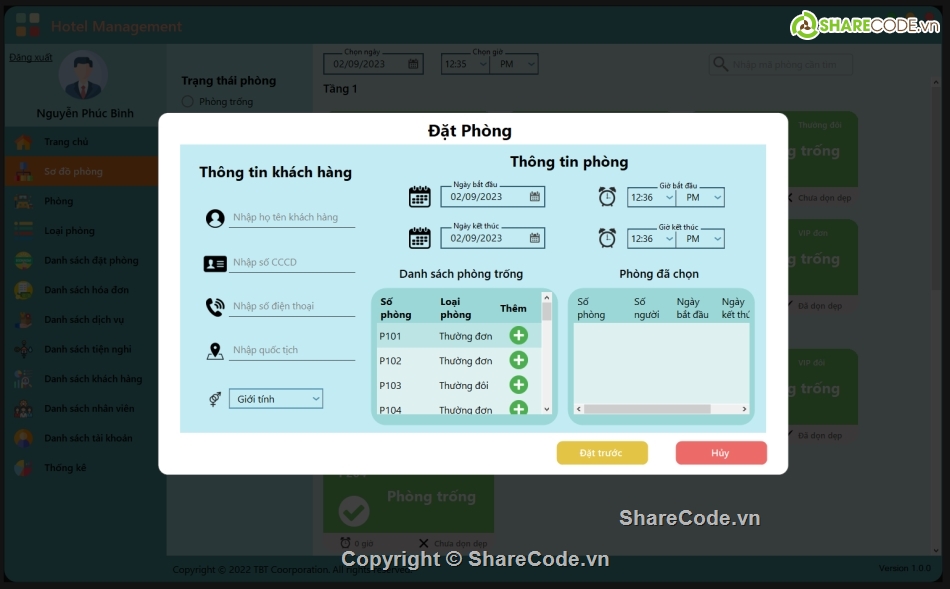
Task: Click Đăng xuất logout link
Action: pos(31,57)
